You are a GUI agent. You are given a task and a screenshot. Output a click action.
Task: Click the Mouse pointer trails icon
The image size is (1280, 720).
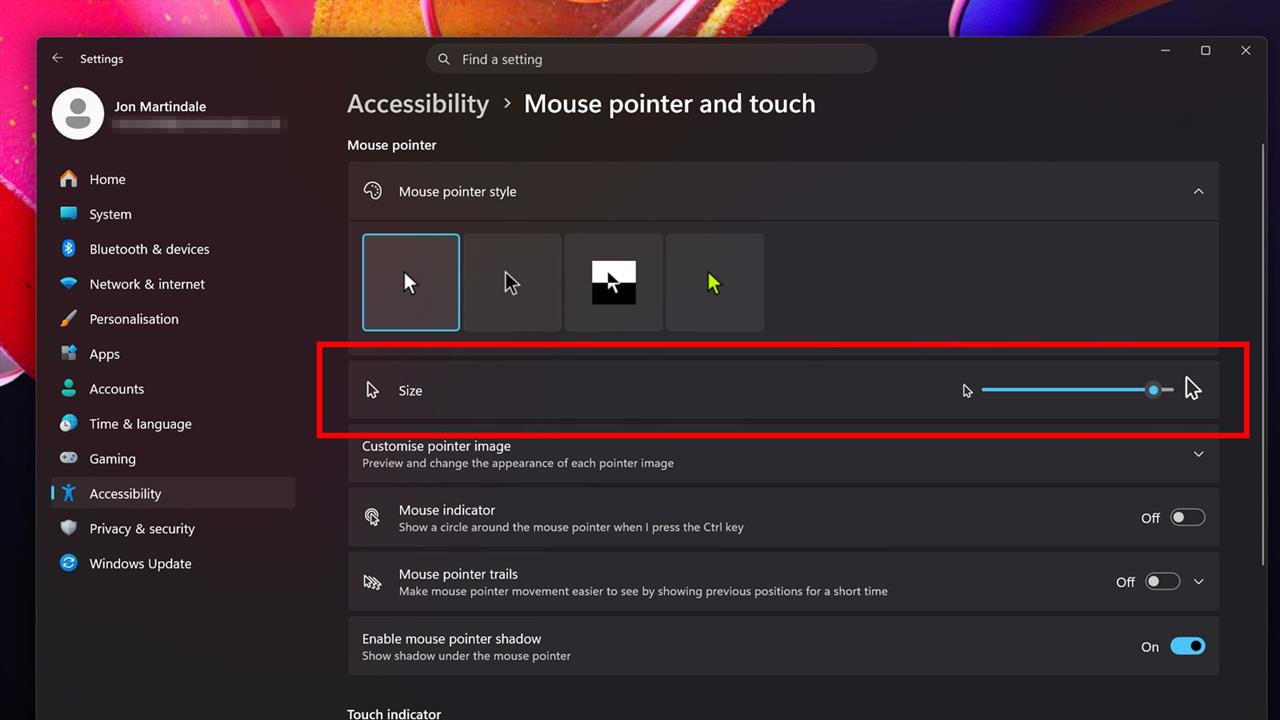click(x=372, y=581)
